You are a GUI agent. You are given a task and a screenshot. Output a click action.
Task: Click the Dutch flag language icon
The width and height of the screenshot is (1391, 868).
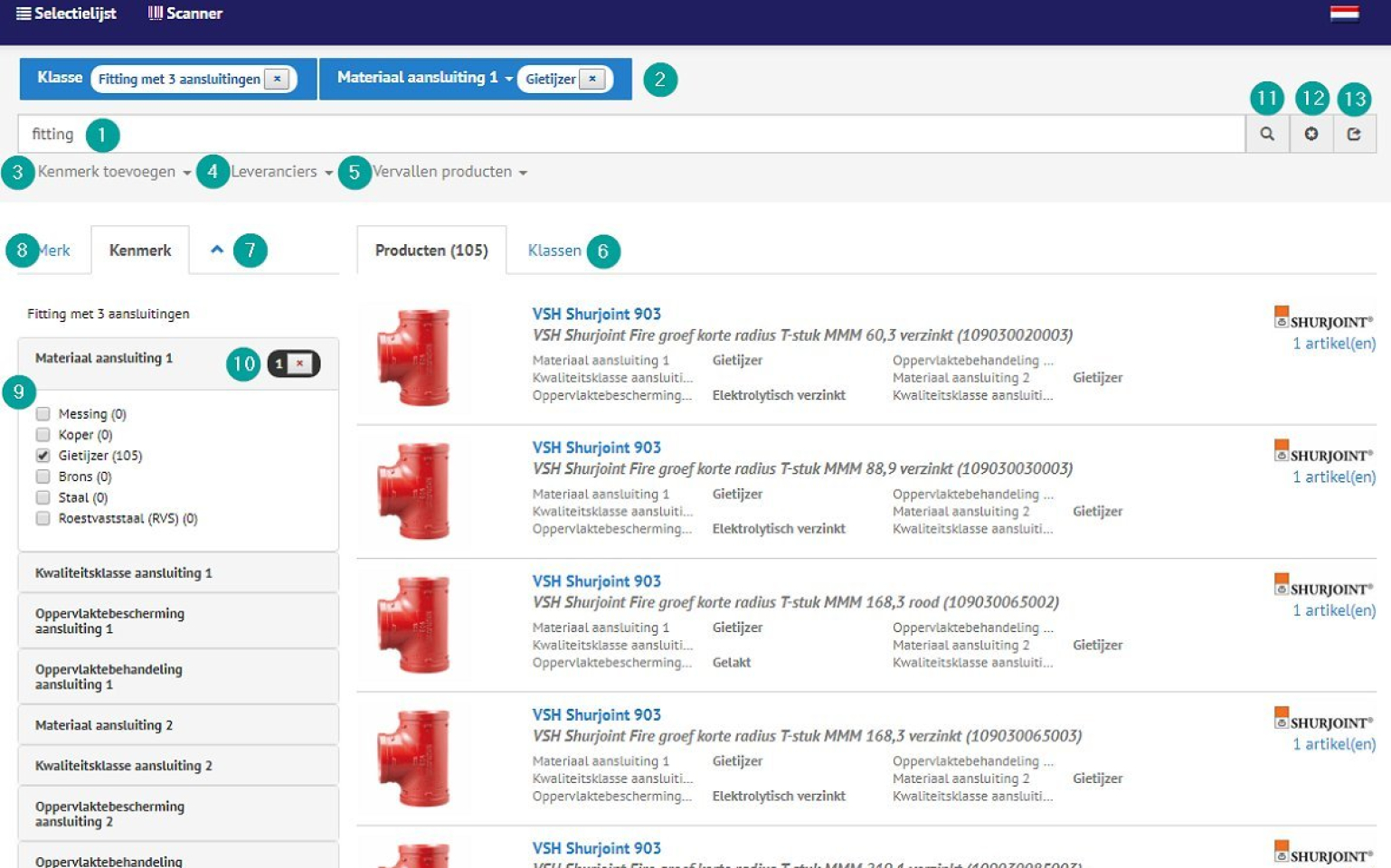(x=1344, y=14)
